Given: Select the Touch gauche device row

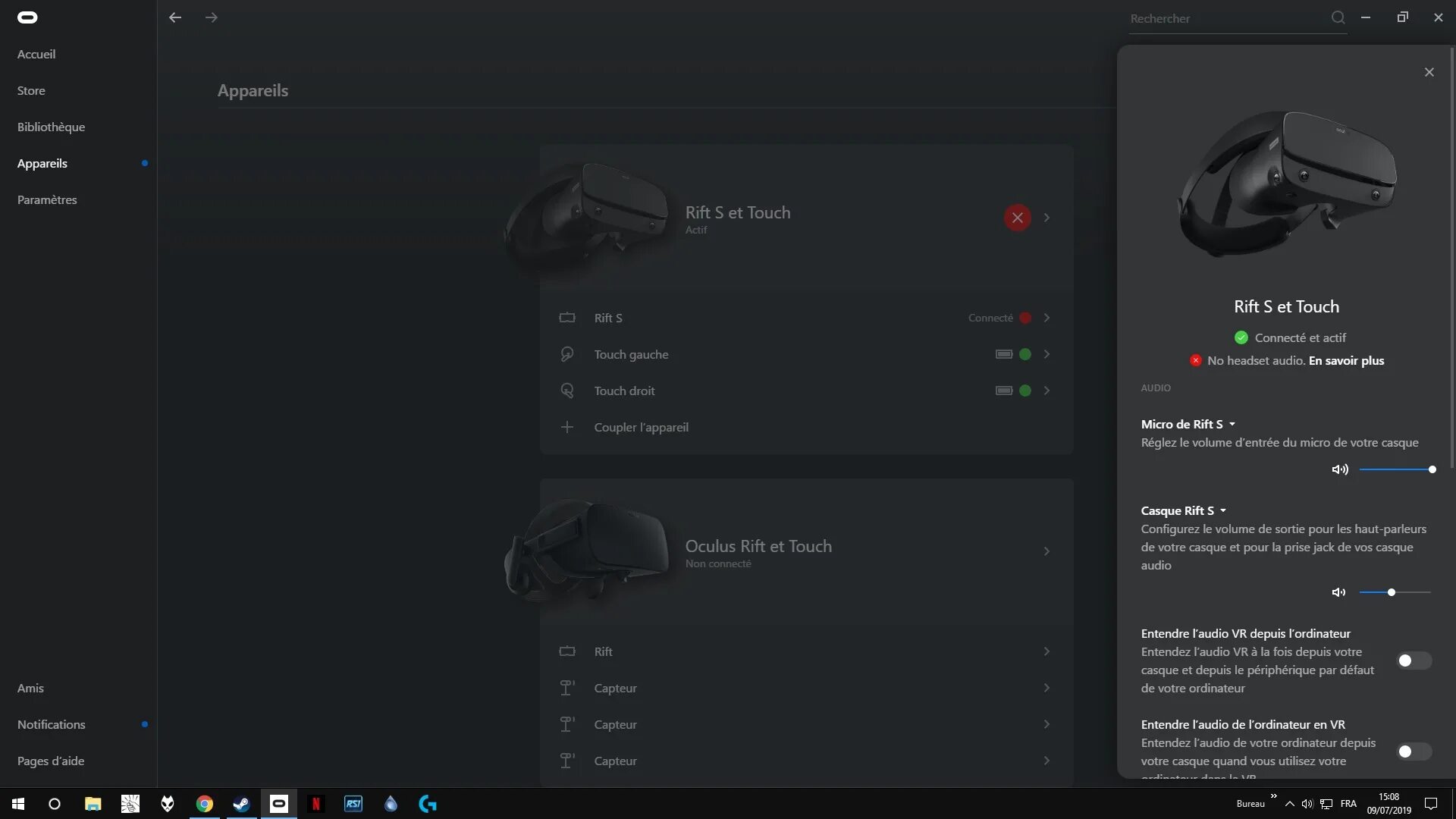Looking at the screenshot, I should [806, 354].
